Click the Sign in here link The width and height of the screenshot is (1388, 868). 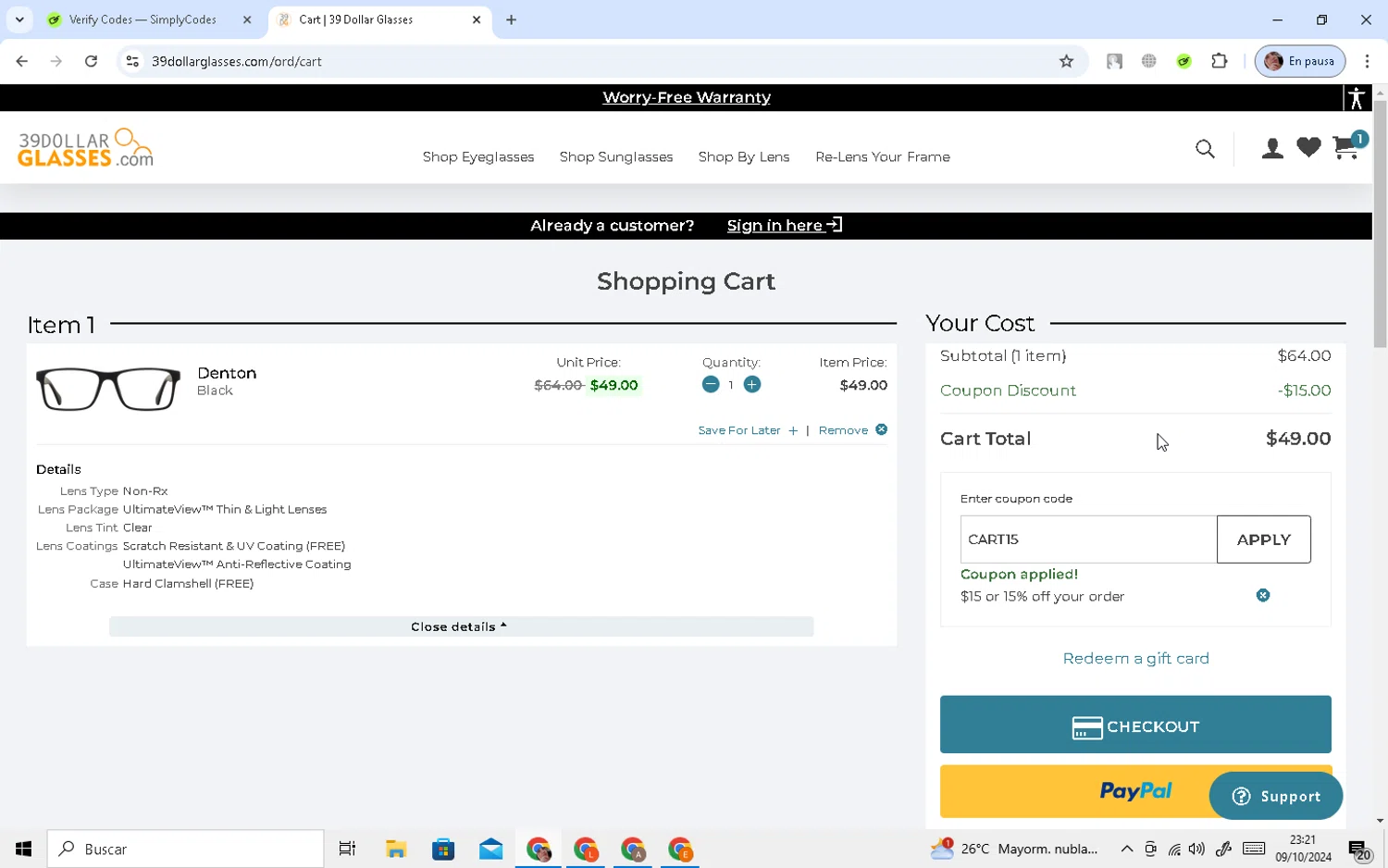(x=785, y=225)
